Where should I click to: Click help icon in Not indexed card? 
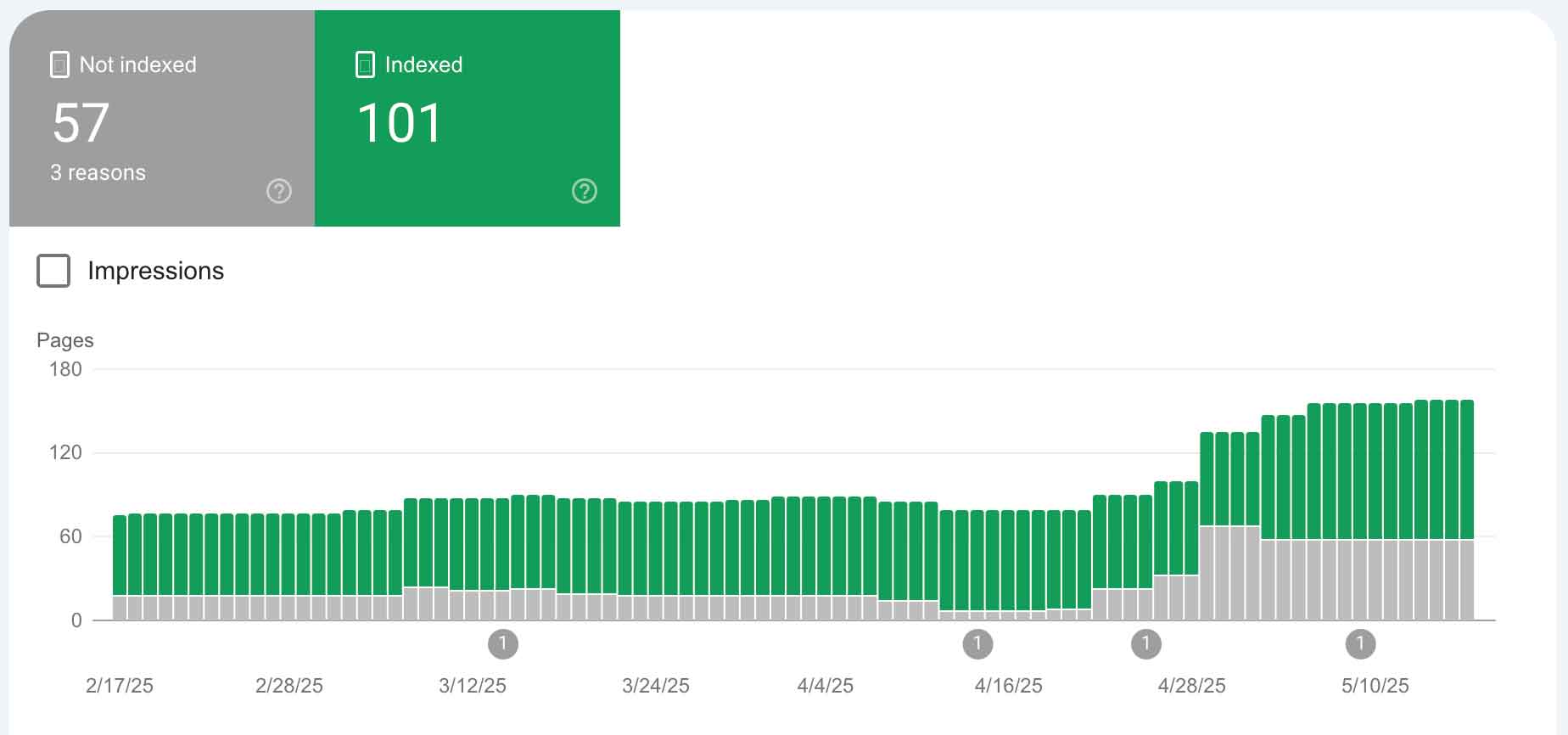click(x=279, y=191)
